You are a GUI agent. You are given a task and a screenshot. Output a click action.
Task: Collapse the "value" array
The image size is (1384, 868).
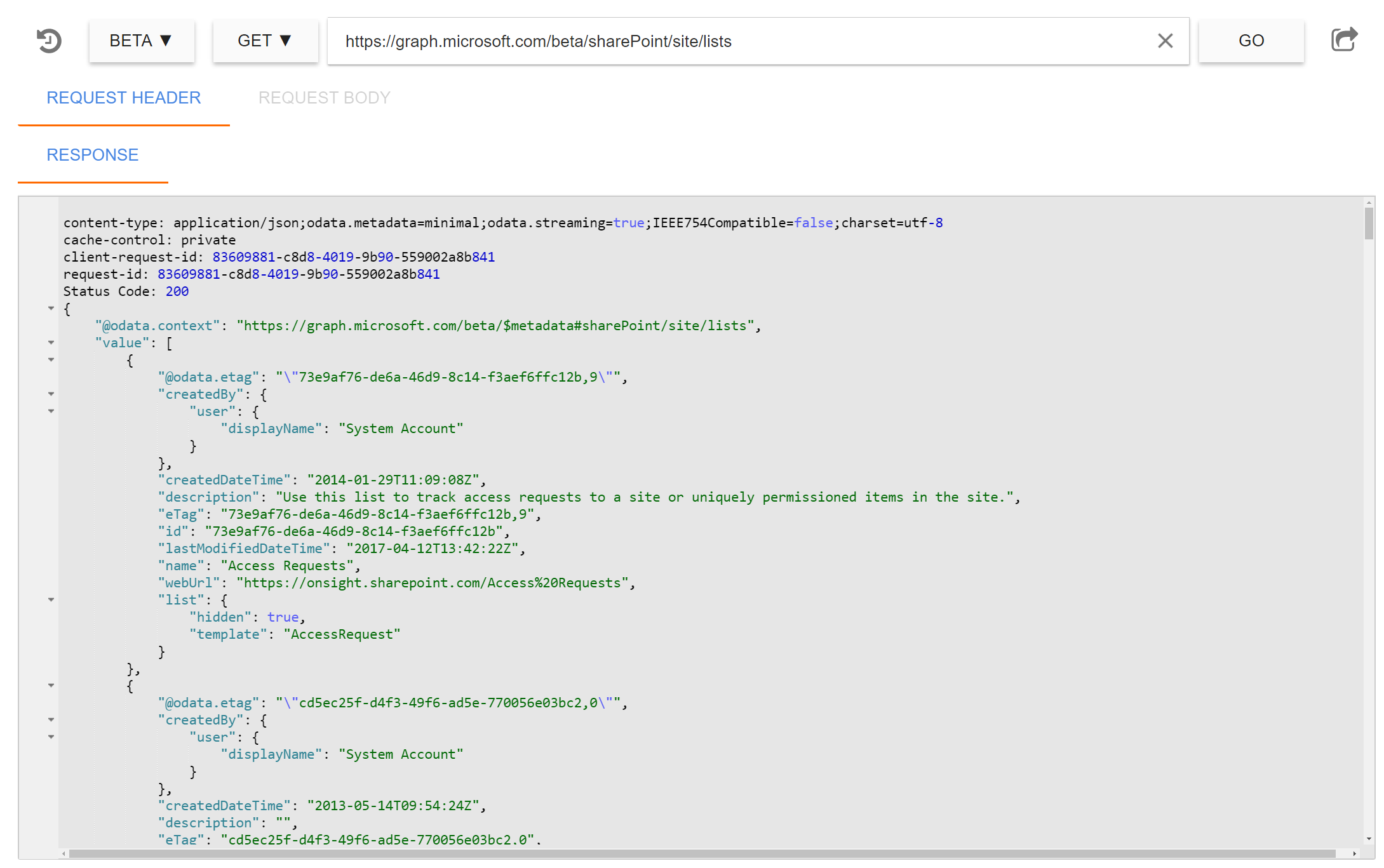pyautogui.click(x=51, y=343)
